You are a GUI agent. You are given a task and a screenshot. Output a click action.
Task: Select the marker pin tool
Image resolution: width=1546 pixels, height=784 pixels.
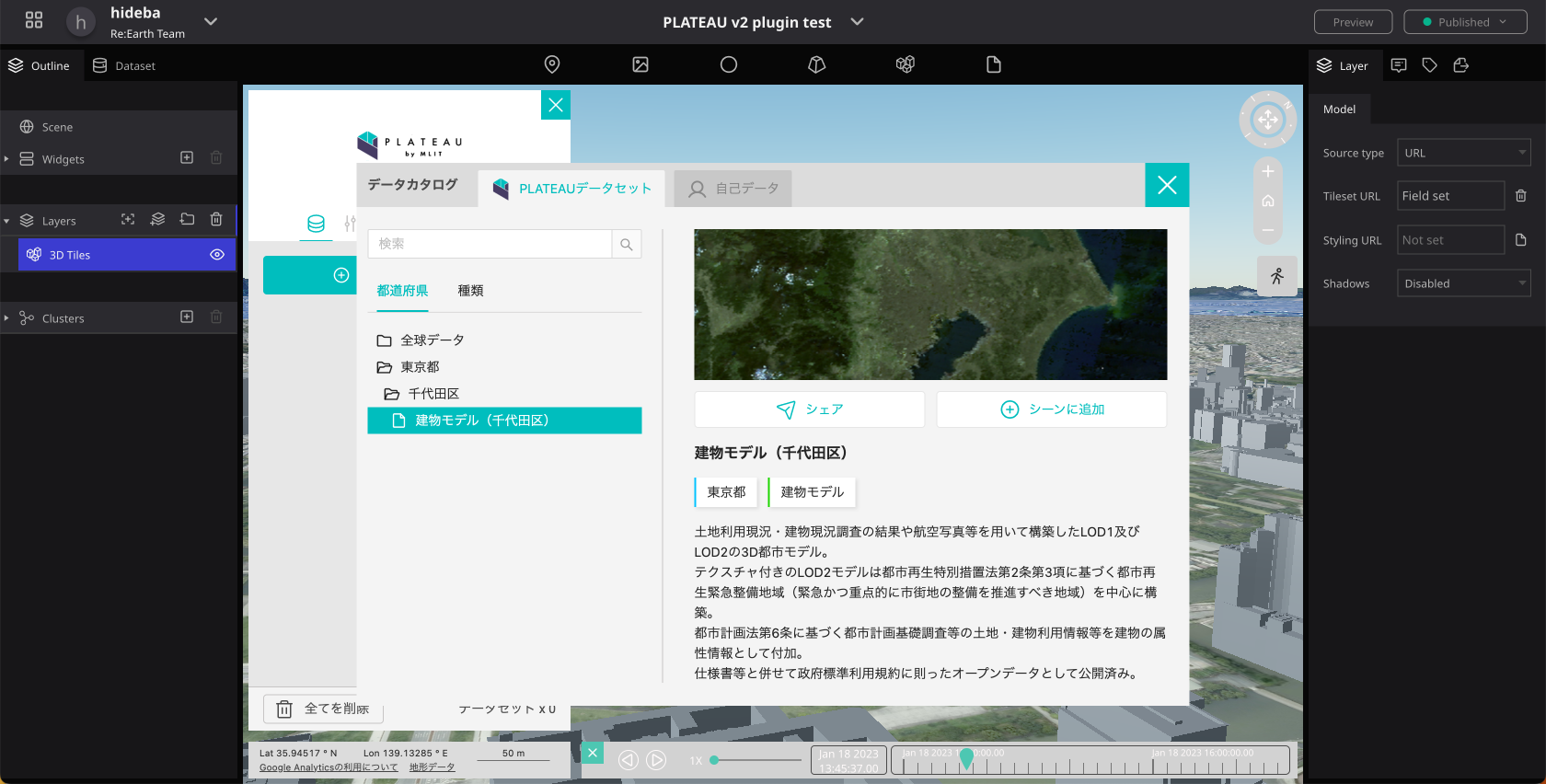coord(552,64)
